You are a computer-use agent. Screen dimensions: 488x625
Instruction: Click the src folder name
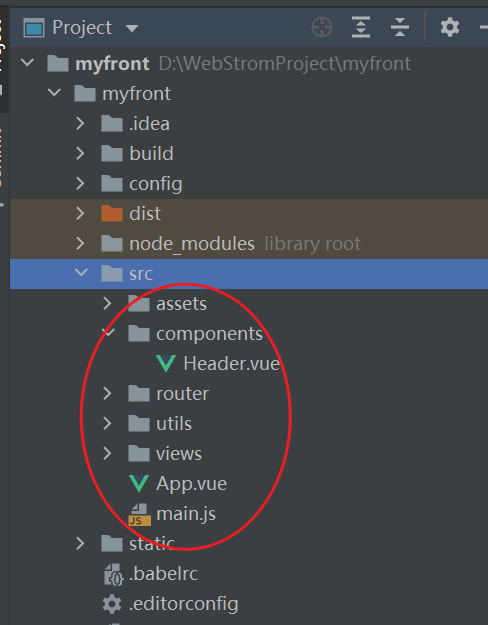(141, 274)
